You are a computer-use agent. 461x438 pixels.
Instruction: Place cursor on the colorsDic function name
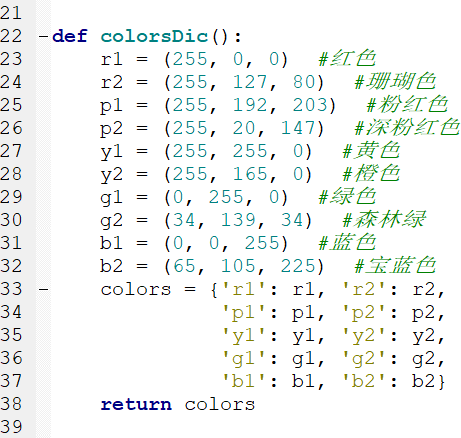tap(155, 36)
